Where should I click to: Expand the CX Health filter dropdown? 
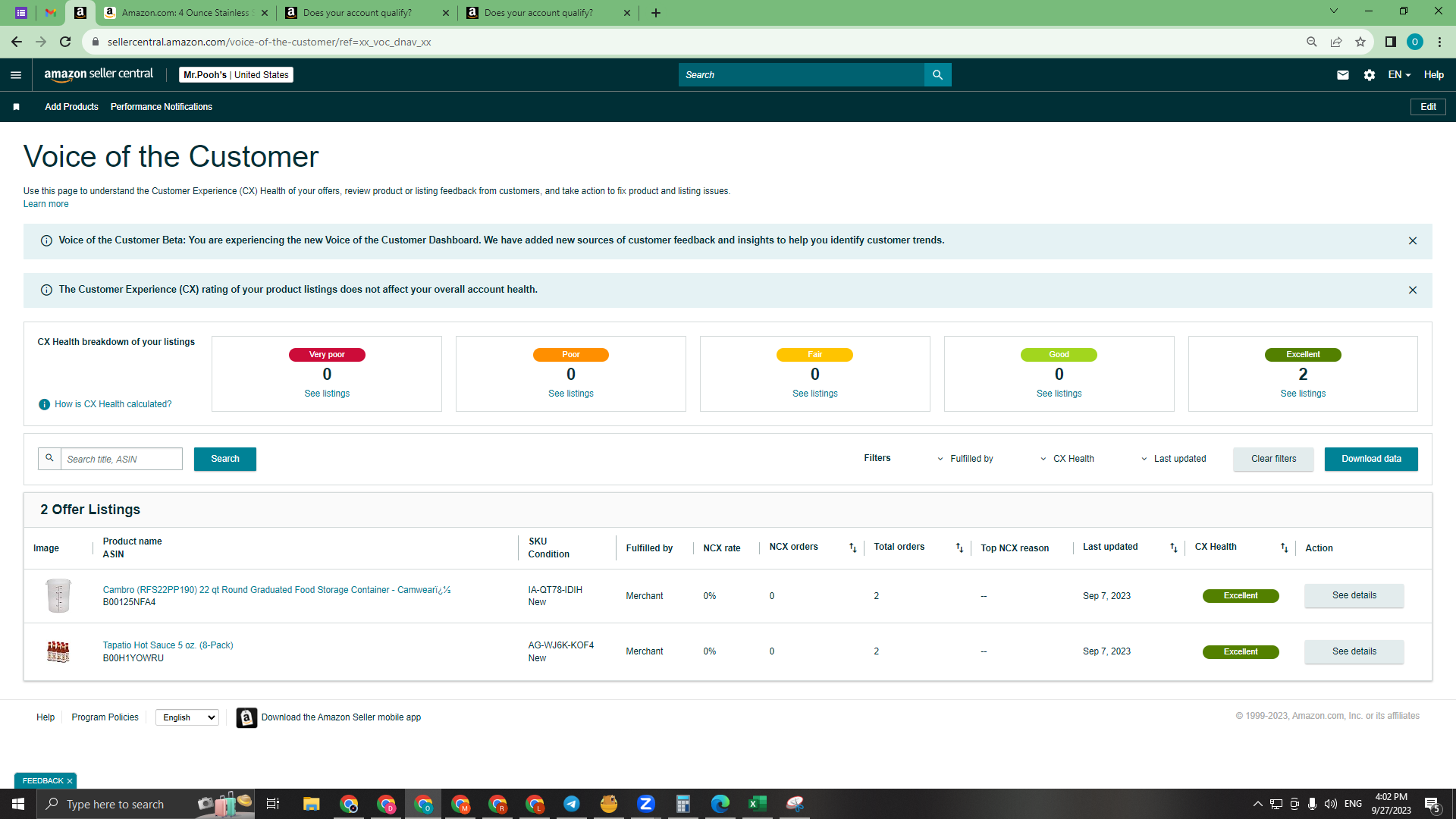[x=1067, y=459]
